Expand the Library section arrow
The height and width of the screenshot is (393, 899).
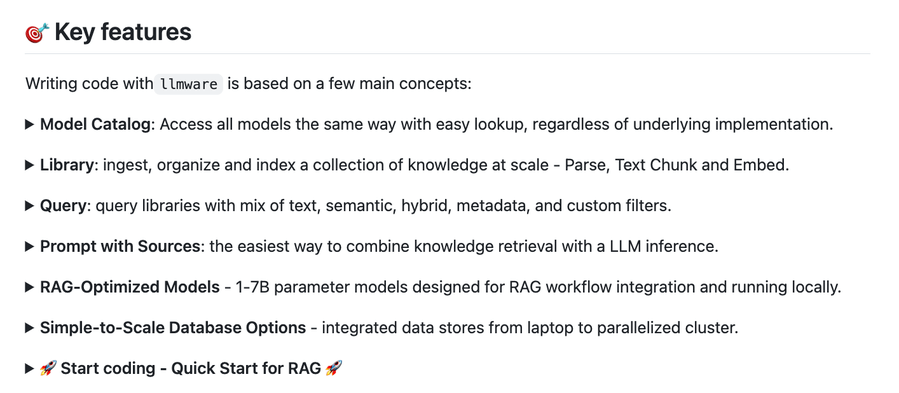(30, 165)
